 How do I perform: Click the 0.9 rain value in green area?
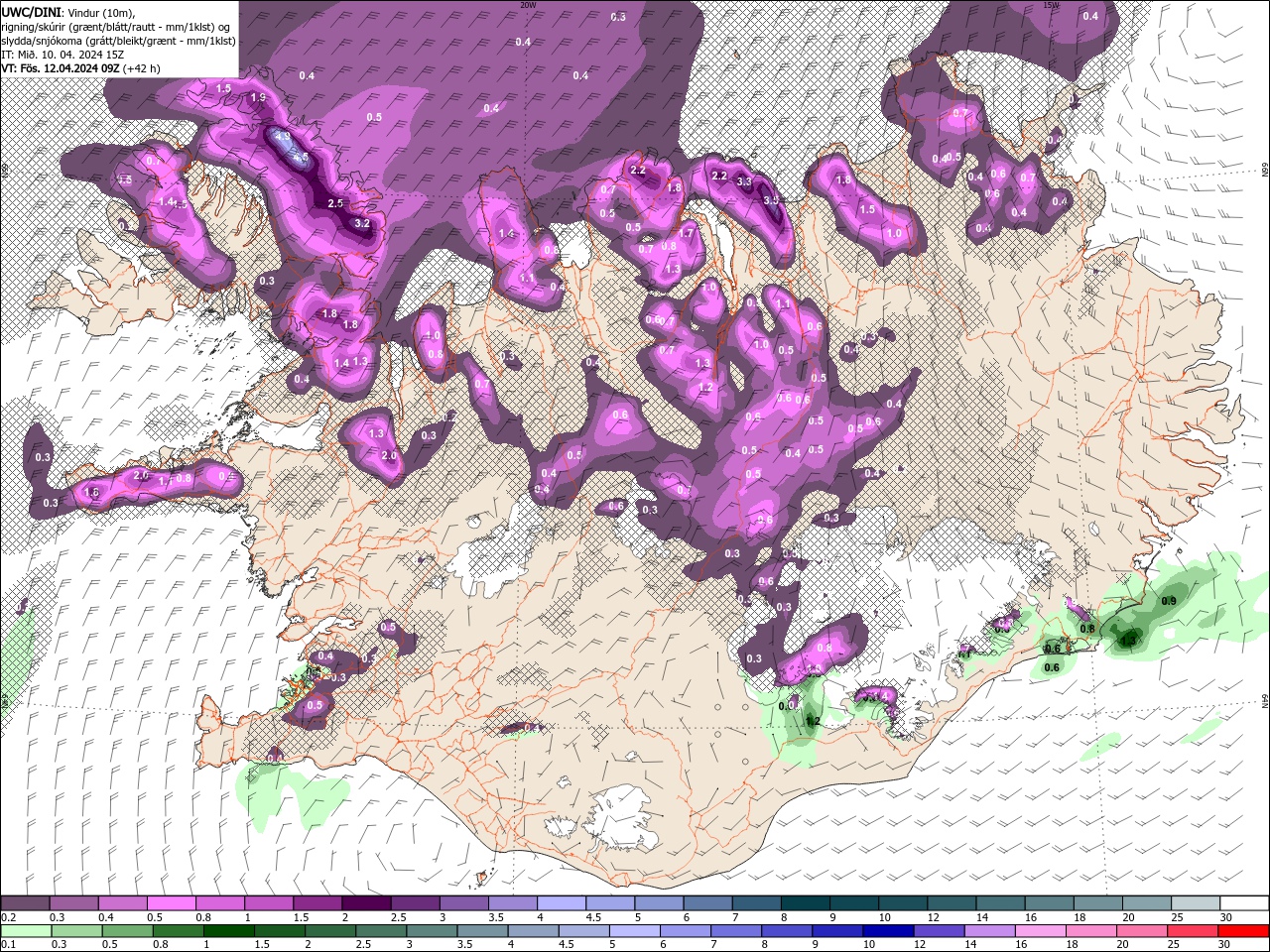coord(1169,601)
